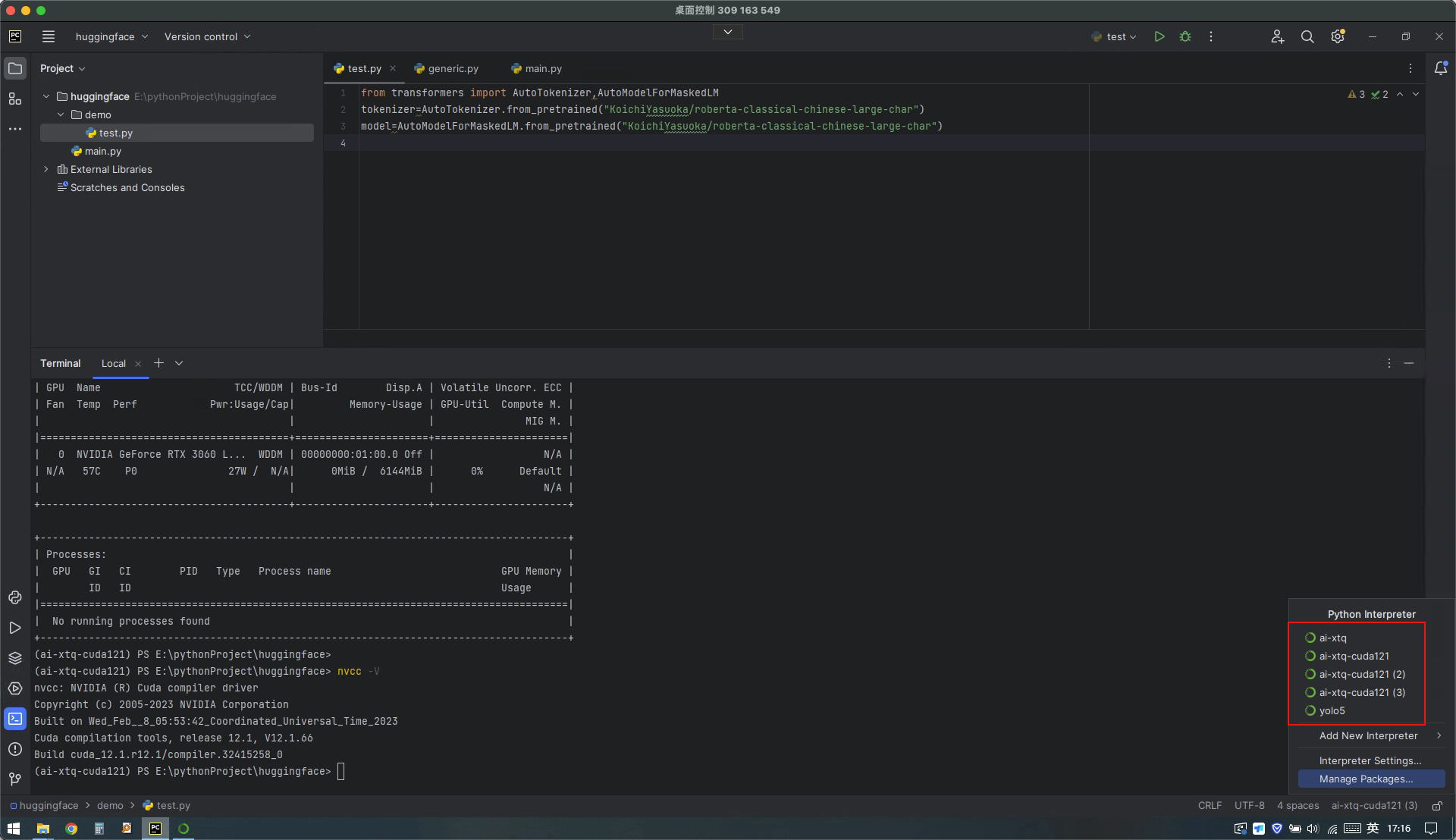This screenshot has height=840, width=1456.
Task: Open IDE Settings gear icon
Action: pyautogui.click(x=1338, y=36)
